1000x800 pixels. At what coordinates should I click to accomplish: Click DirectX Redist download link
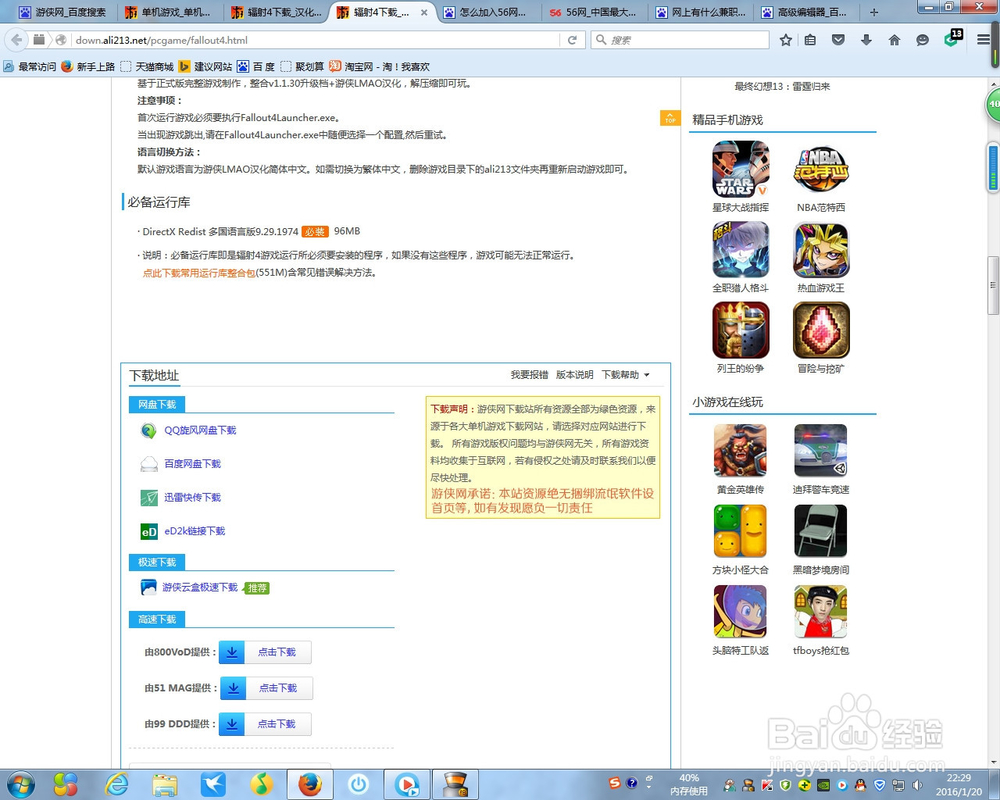(x=220, y=232)
